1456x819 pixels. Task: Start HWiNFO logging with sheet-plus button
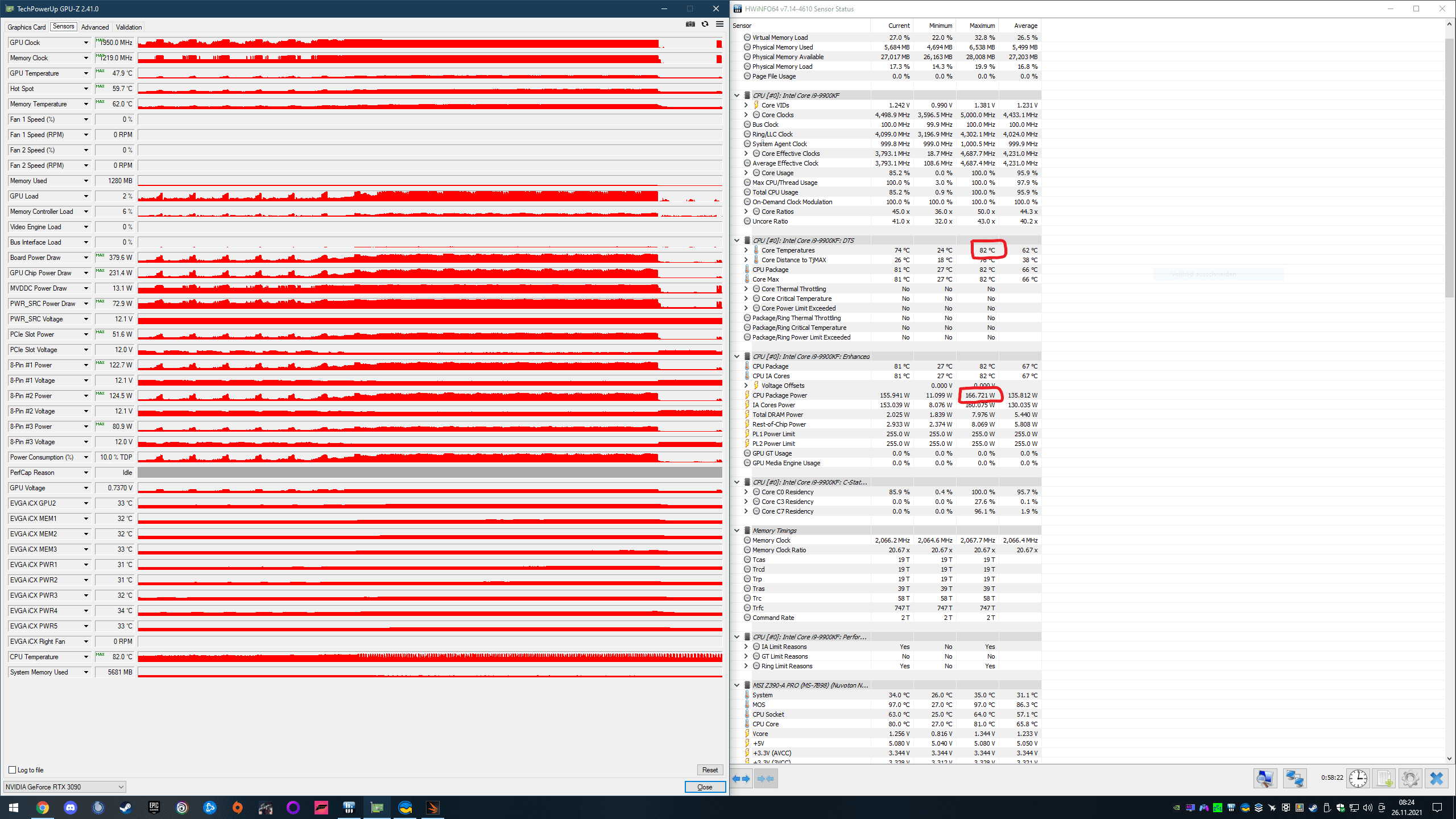pos(1384,778)
